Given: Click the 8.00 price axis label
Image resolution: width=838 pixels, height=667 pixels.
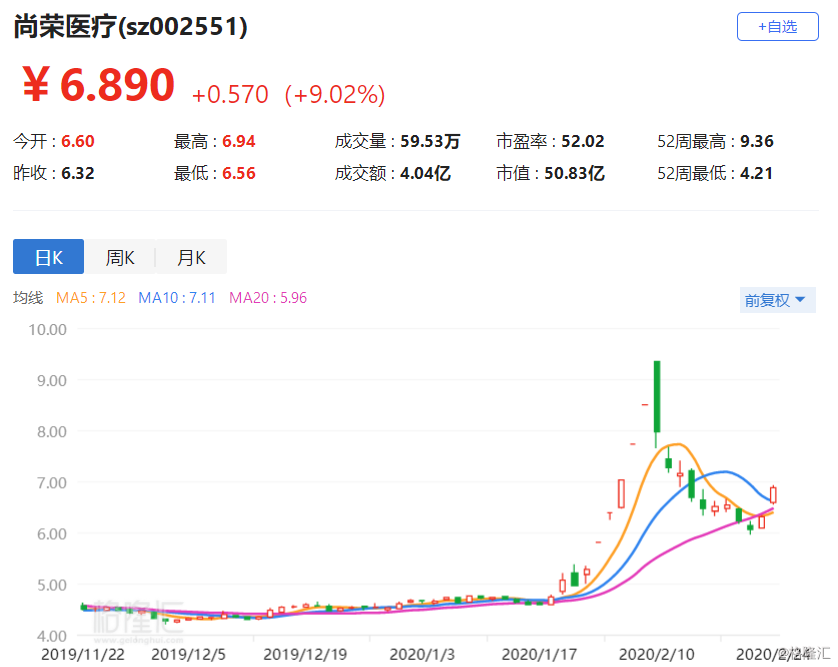Looking at the screenshot, I should pos(52,432).
